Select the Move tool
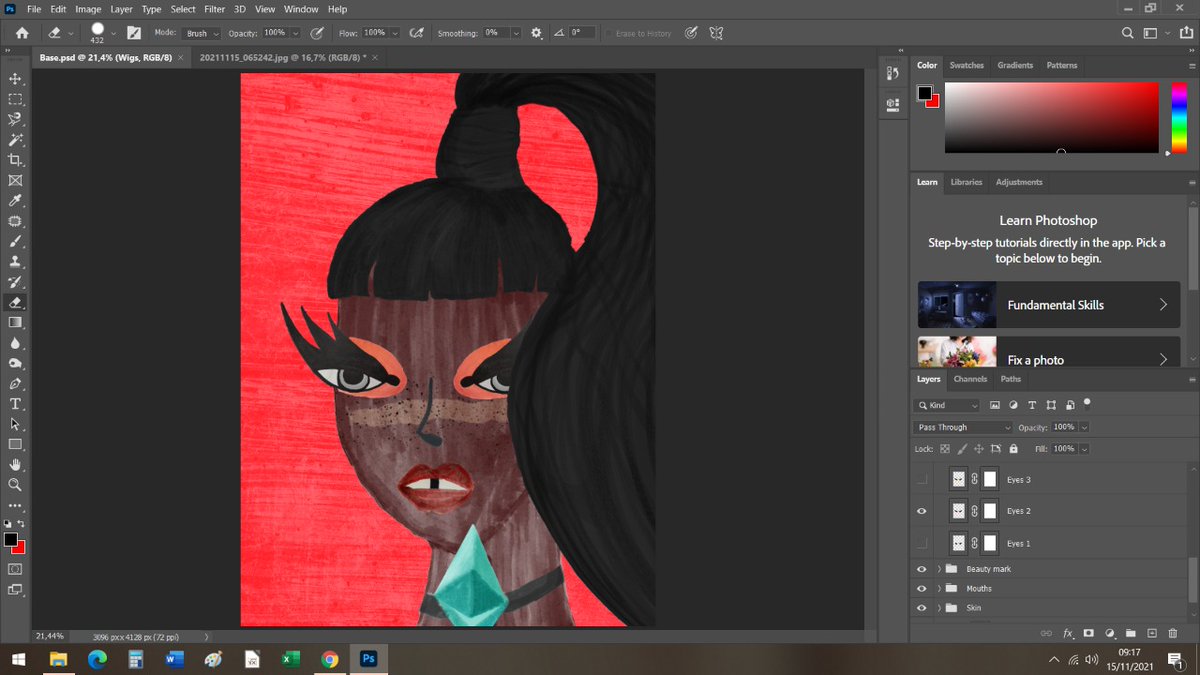The width and height of the screenshot is (1200, 675). click(x=15, y=79)
